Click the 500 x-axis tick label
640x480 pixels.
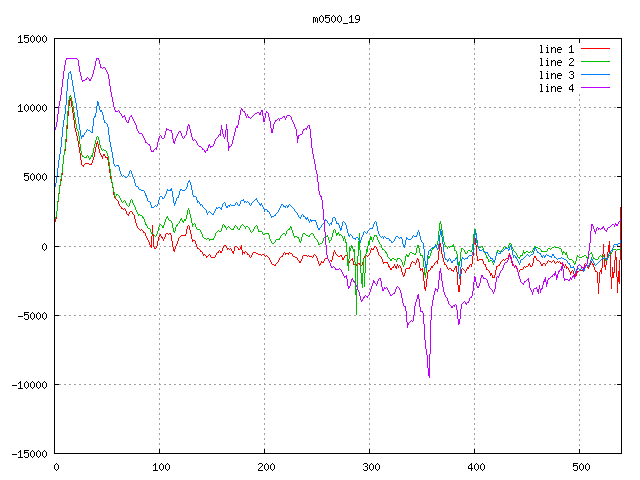[580, 467]
